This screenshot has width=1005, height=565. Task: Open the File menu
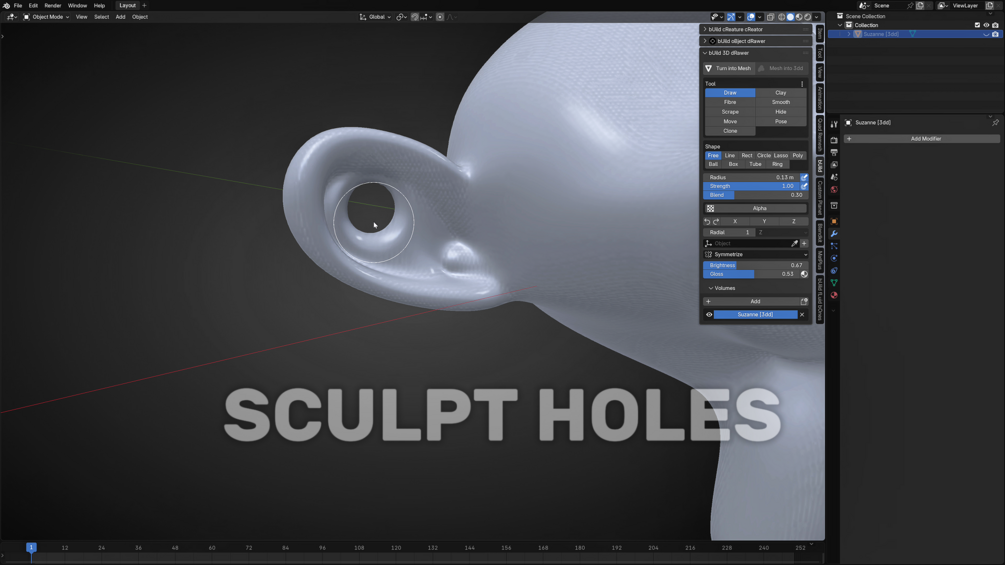18,5
